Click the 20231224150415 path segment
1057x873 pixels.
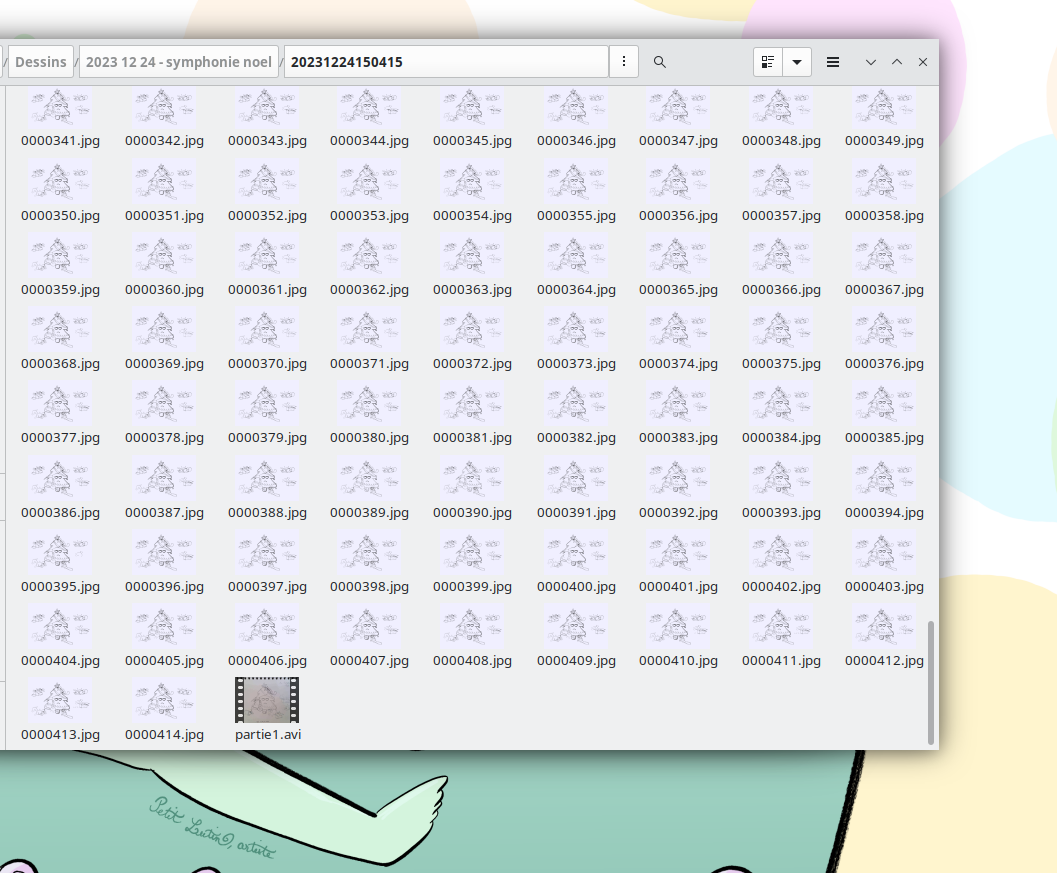coord(446,62)
